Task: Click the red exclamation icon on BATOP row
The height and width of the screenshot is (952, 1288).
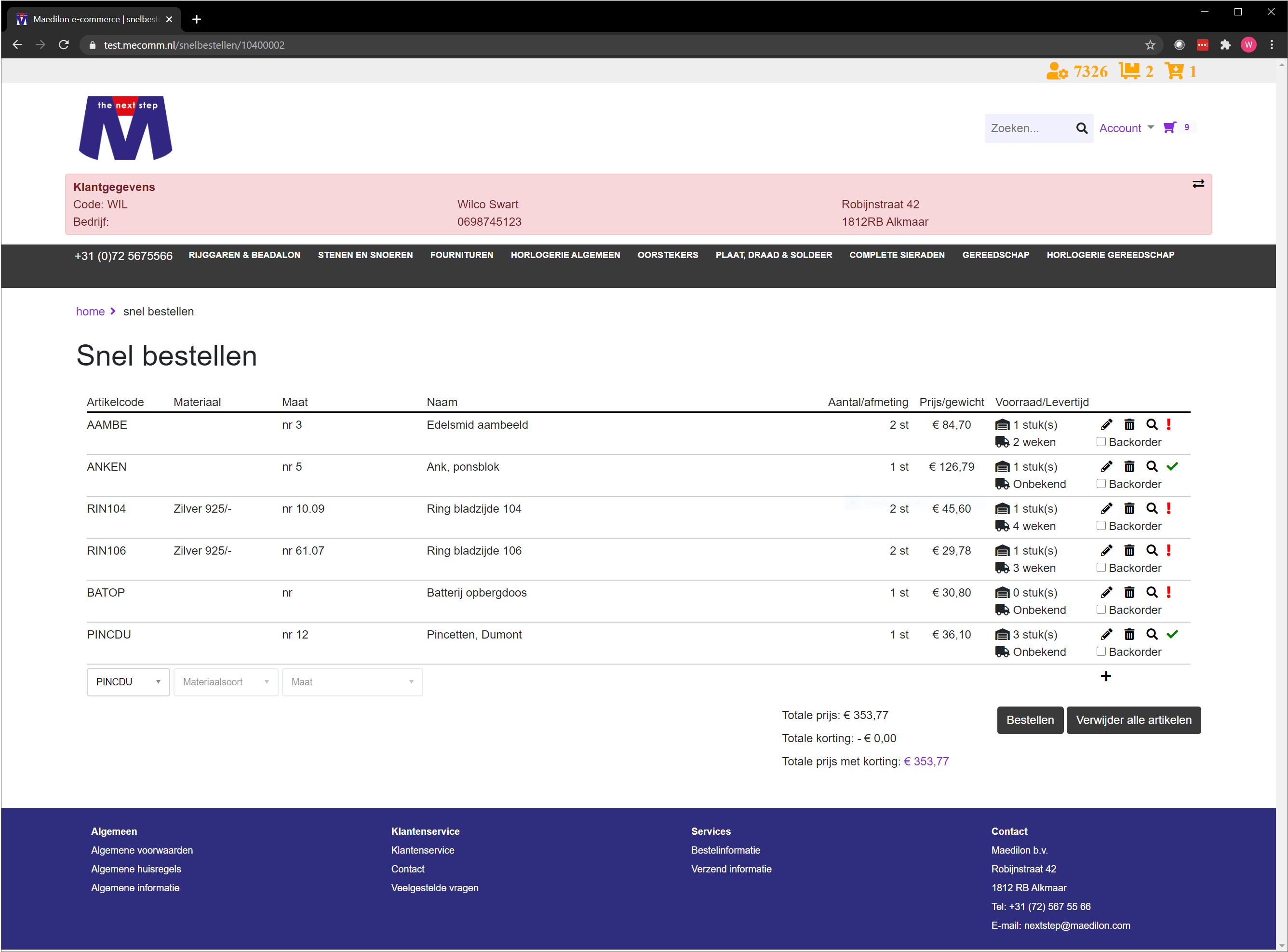Action: [1168, 592]
